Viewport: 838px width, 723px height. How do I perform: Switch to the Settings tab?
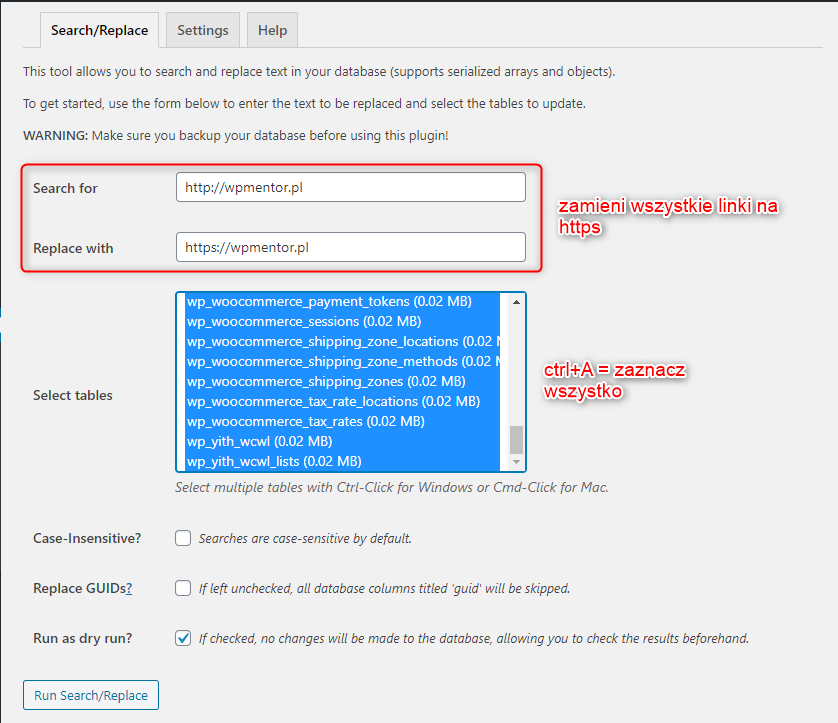tap(203, 30)
